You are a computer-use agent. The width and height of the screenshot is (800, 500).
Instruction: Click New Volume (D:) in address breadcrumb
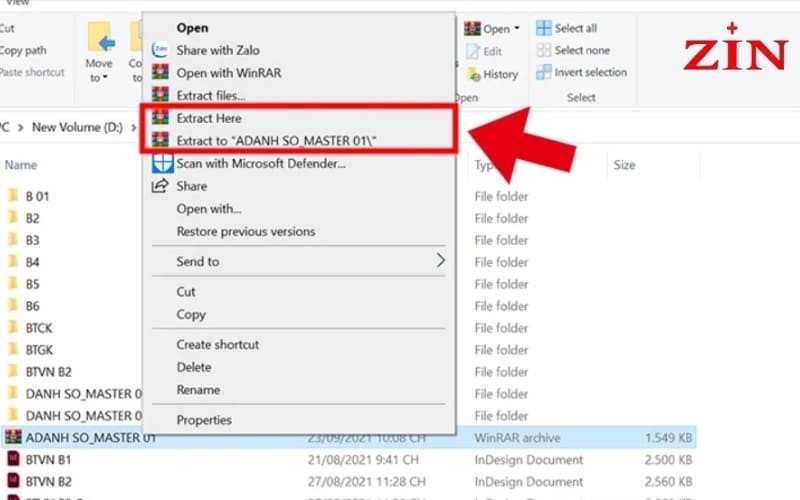coord(78,127)
